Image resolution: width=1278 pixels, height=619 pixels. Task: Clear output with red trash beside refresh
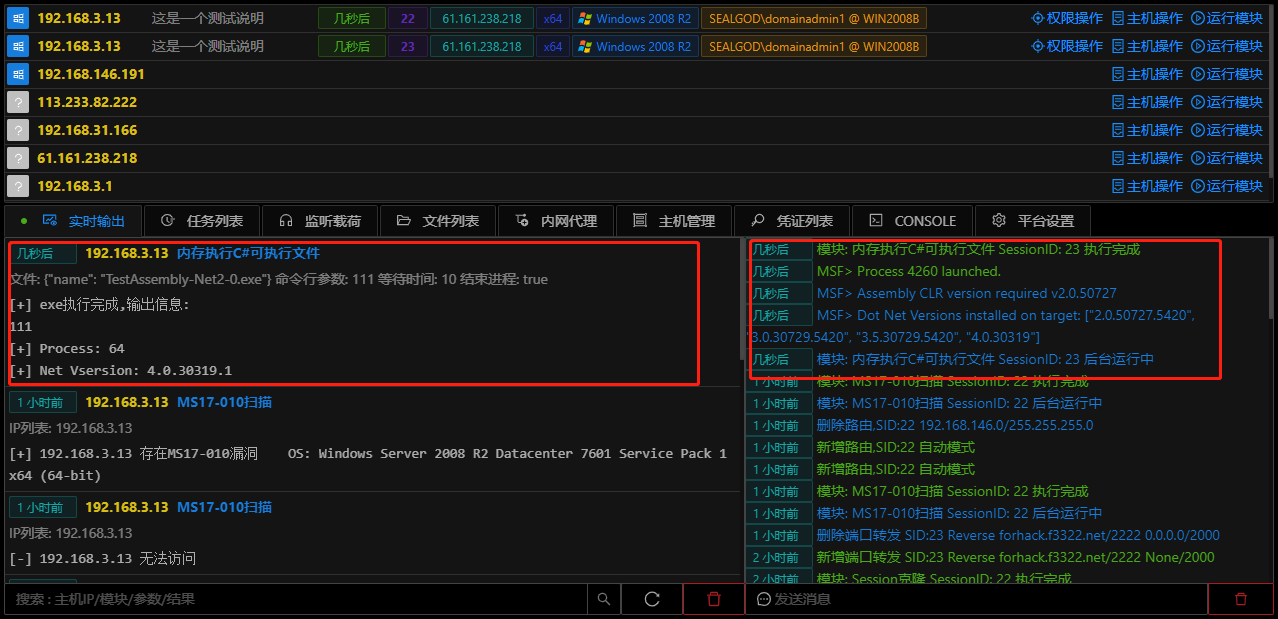tap(713, 599)
